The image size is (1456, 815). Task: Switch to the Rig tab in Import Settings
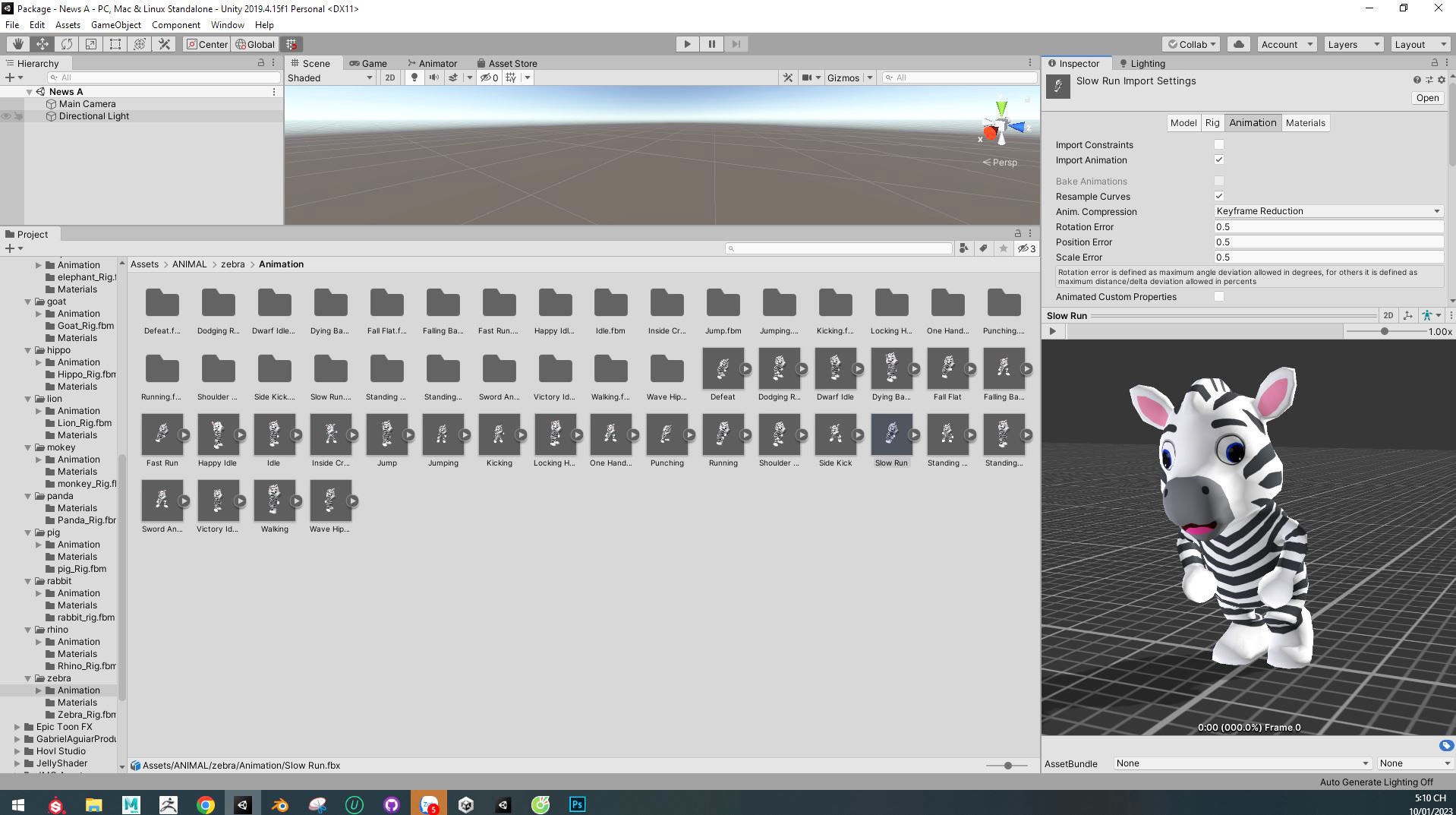pyautogui.click(x=1212, y=122)
